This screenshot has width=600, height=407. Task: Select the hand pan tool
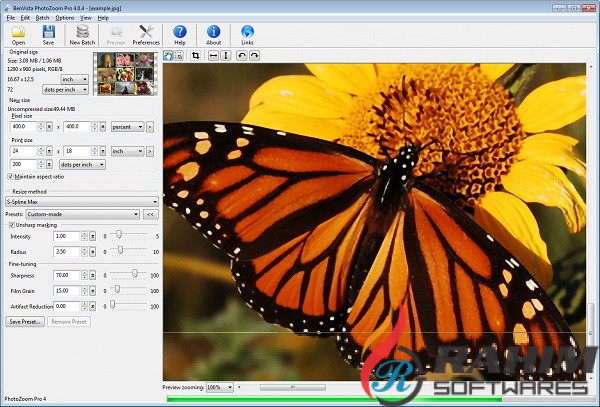click(169, 56)
